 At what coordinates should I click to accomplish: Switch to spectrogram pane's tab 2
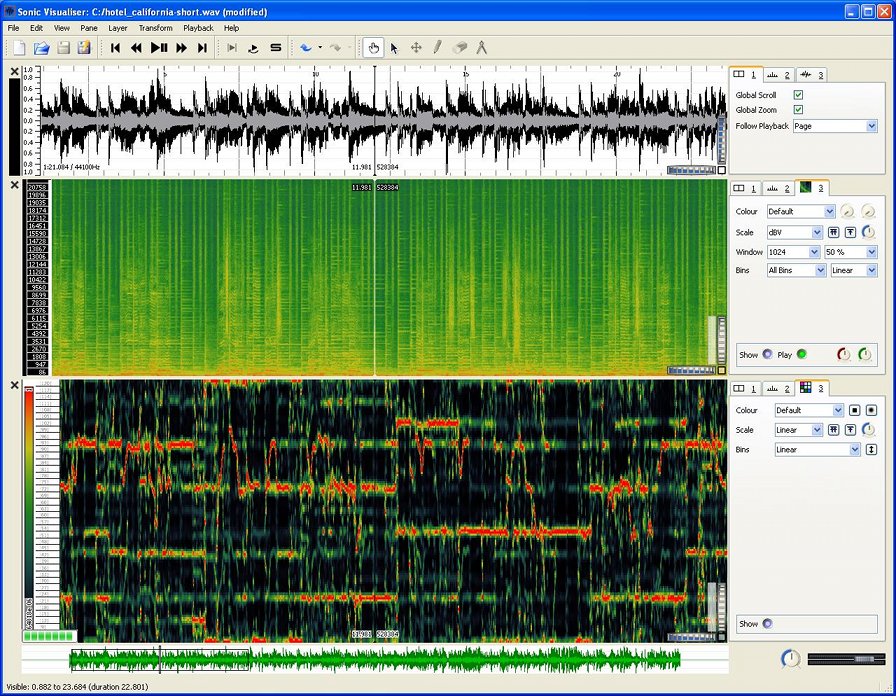point(778,188)
